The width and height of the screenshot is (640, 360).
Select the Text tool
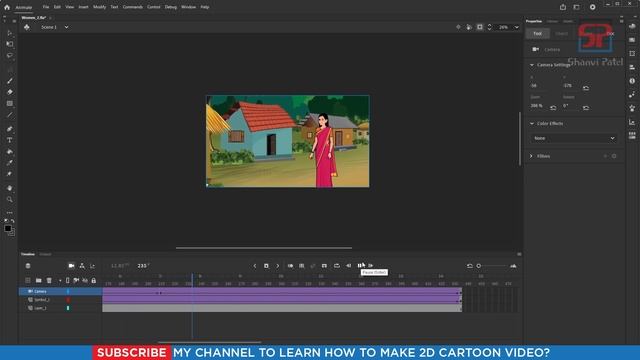coord(9,140)
